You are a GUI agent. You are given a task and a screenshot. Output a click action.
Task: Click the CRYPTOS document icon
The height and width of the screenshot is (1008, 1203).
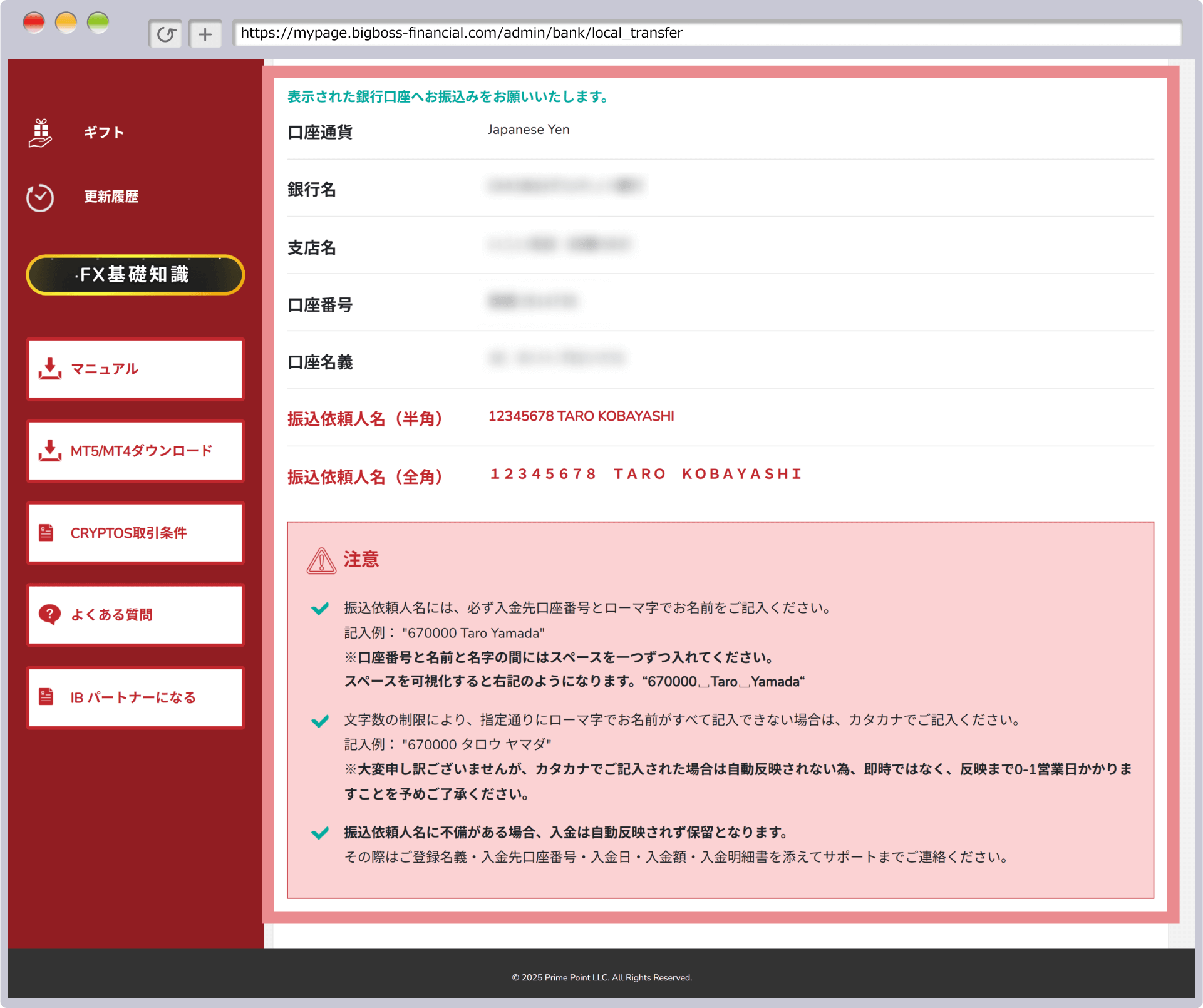tap(46, 533)
